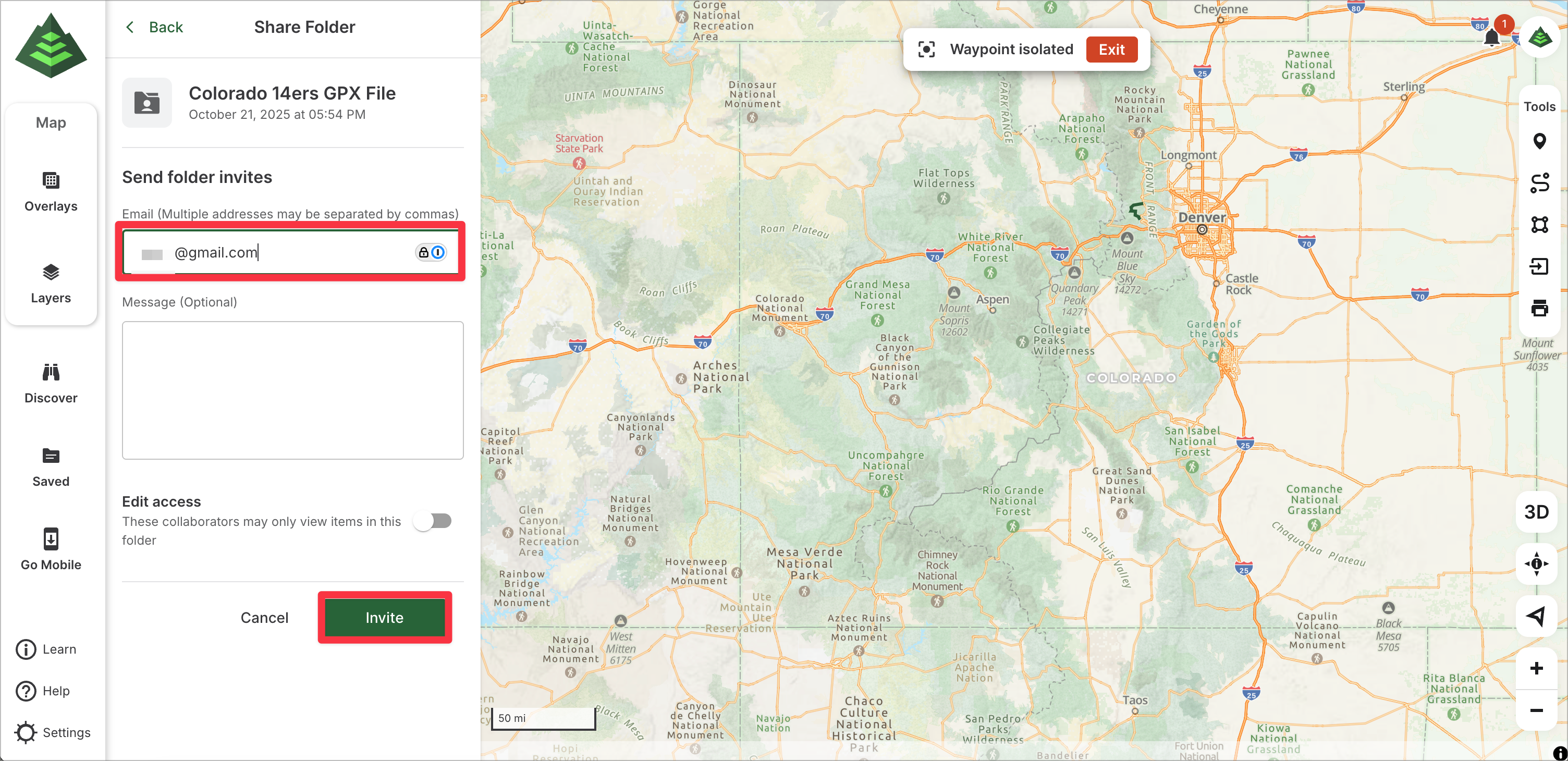Image resolution: width=1568 pixels, height=761 pixels.
Task: Open the print map tool
Action: (x=1539, y=308)
